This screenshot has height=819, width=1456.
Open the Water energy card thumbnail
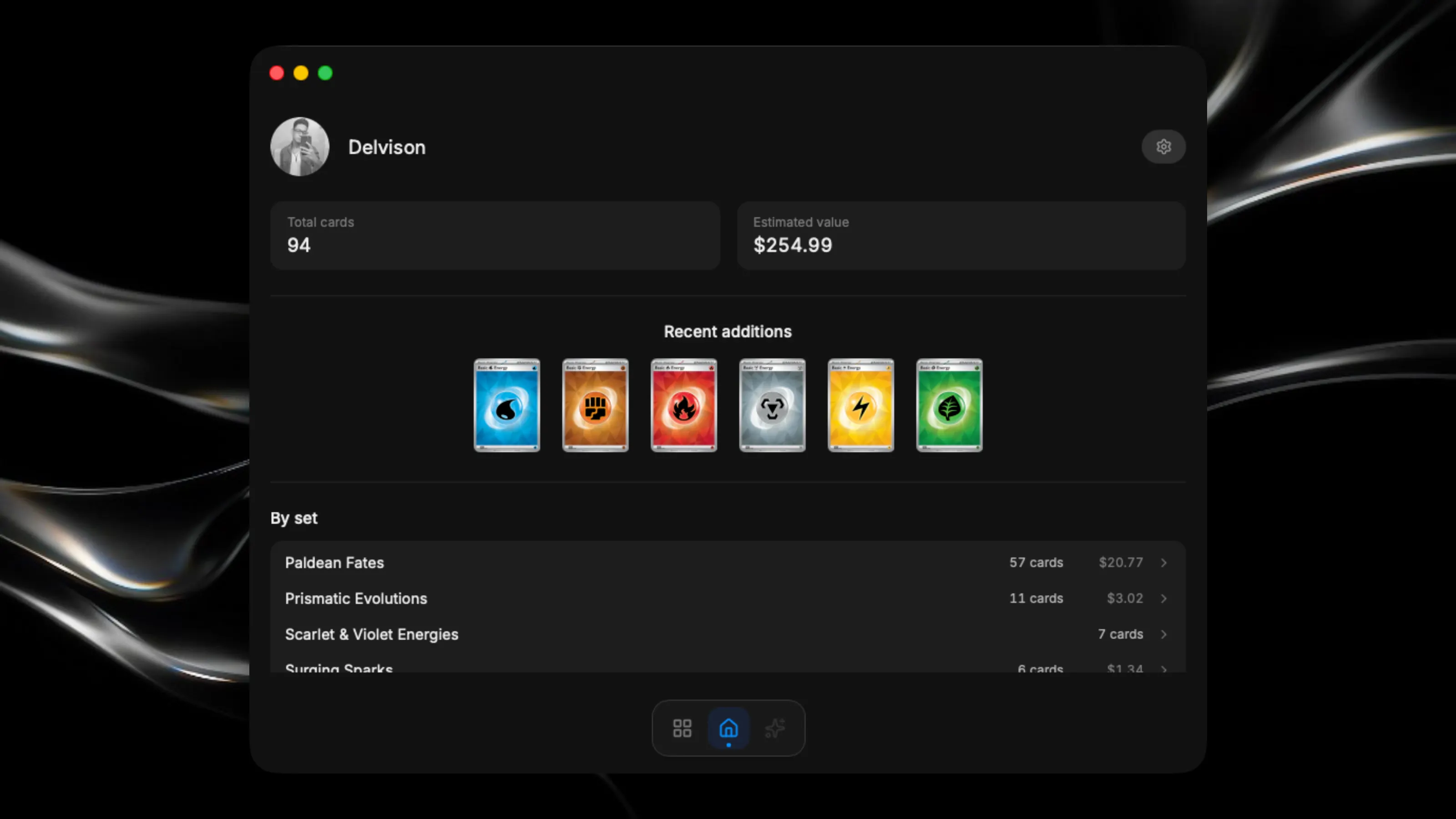[x=507, y=405]
